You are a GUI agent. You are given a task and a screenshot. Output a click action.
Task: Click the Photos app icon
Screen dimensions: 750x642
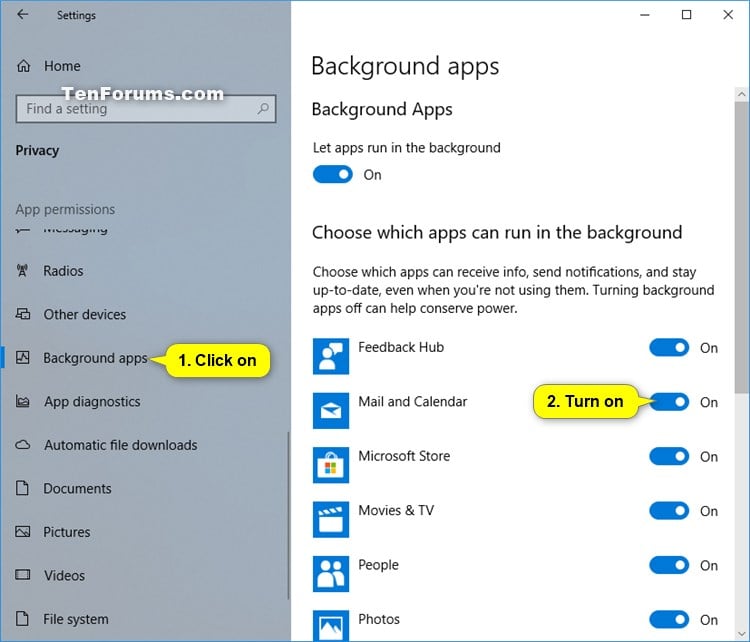coord(331,626)
